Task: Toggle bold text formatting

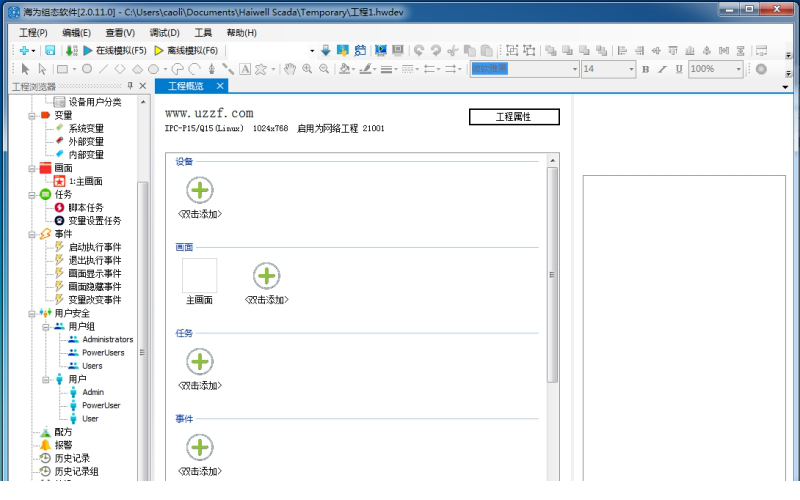Action: click(645, 69)
